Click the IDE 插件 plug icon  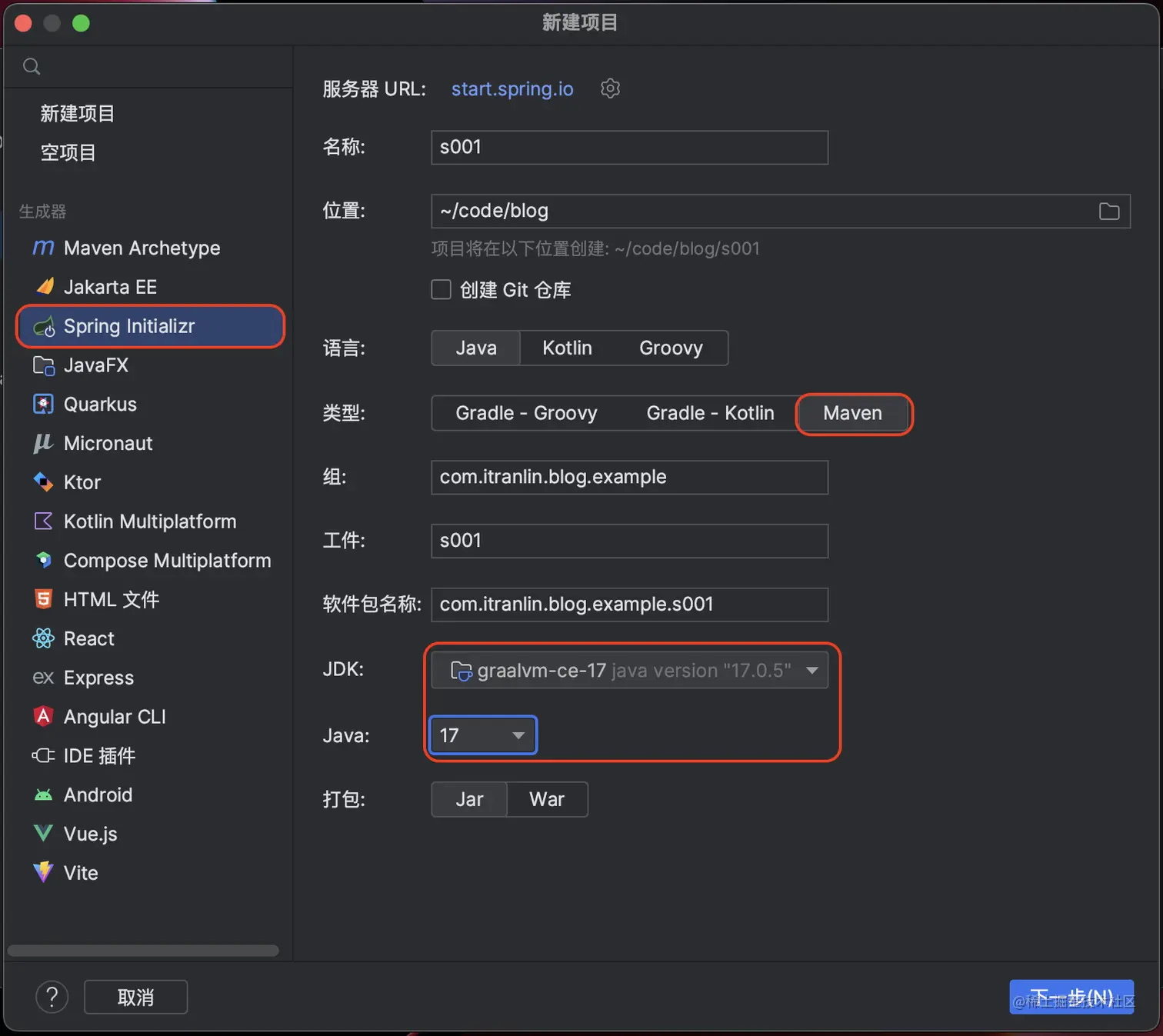tap(44, 755)
